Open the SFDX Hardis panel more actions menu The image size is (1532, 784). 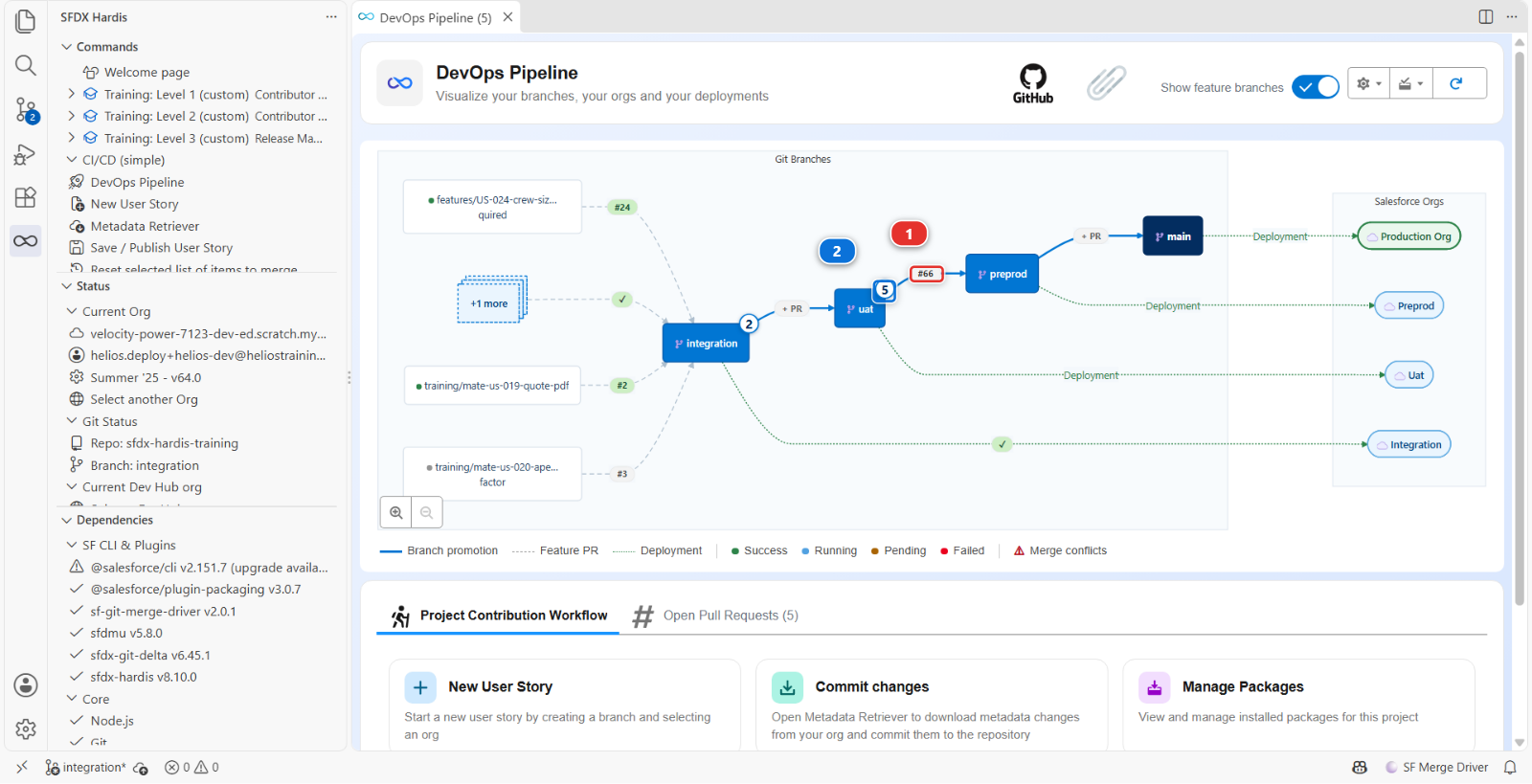tap(331, 16)
